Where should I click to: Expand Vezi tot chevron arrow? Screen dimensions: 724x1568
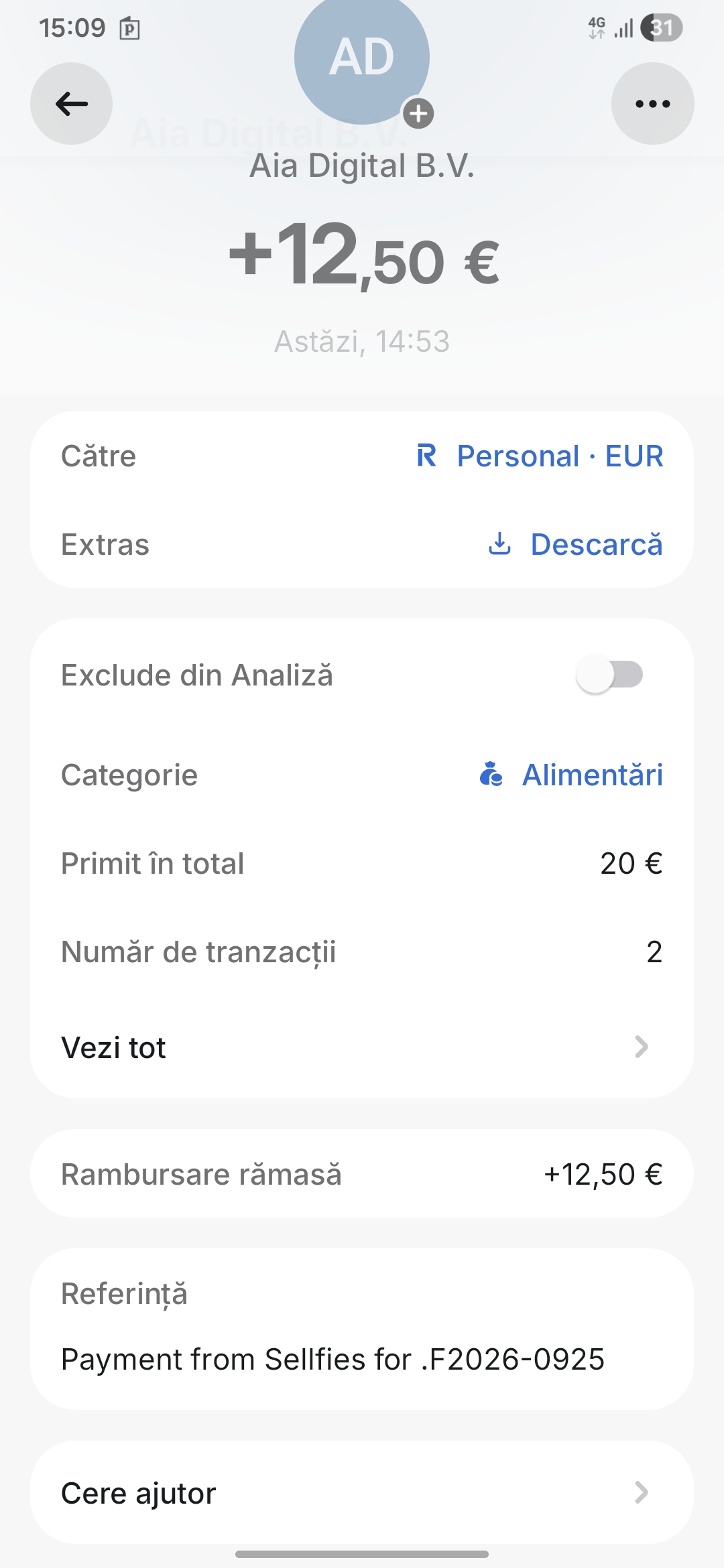point(642,1047)
